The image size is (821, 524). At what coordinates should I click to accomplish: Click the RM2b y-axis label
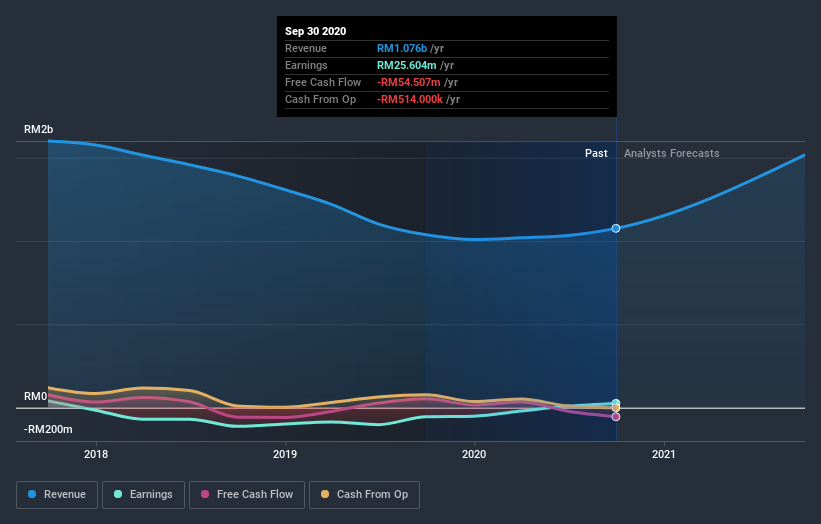38,129
